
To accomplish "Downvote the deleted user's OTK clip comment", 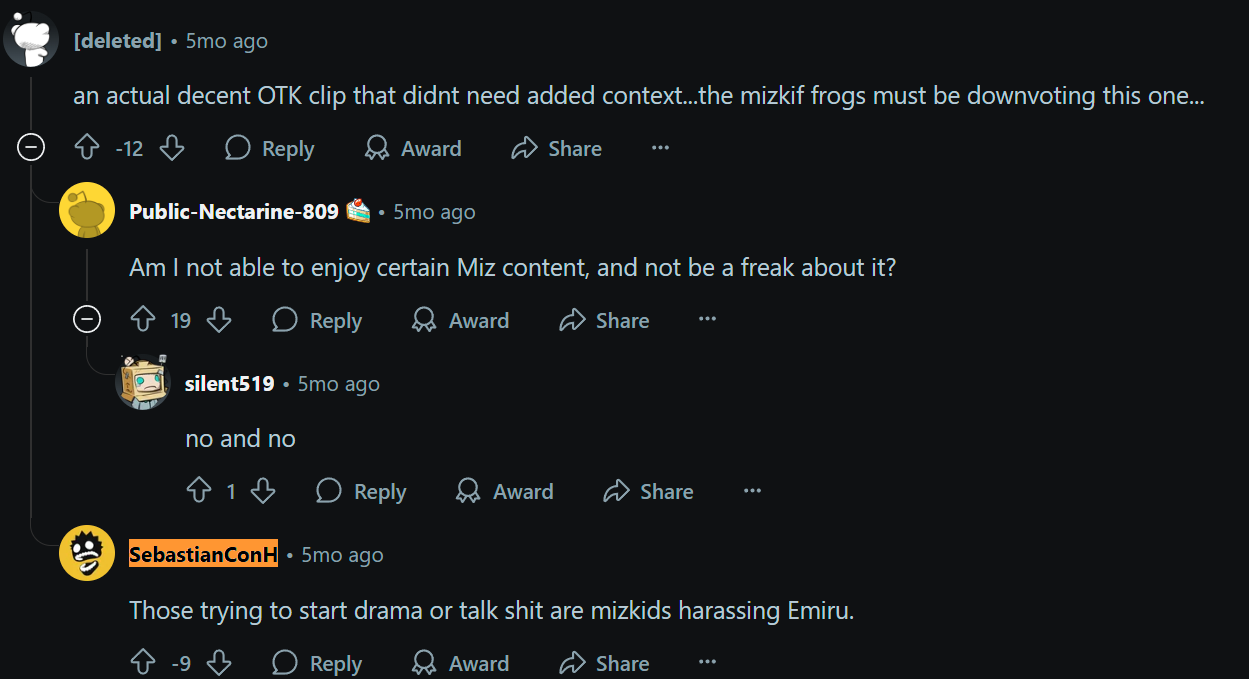I will coord(172,149).
